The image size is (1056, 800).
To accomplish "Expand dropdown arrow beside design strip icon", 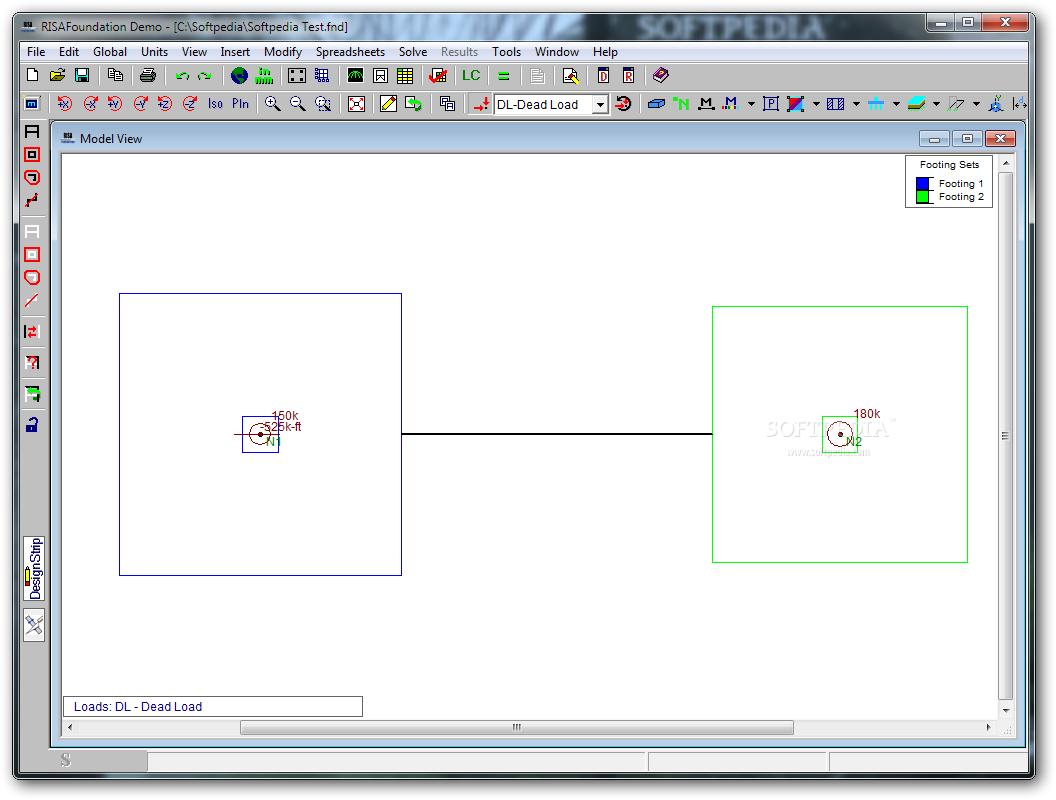I will pyautogui.click(x=856, y=104).
